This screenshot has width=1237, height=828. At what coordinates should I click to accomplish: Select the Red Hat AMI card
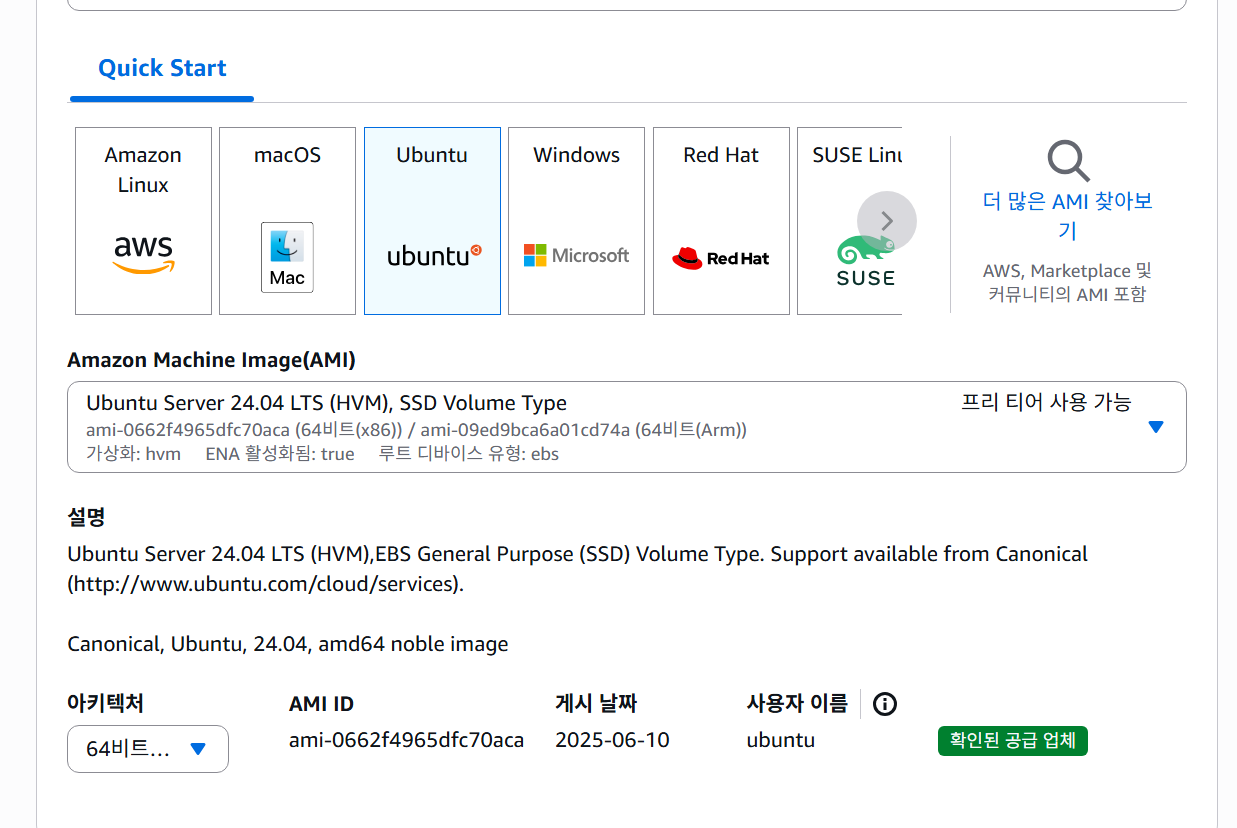point(721,221)
